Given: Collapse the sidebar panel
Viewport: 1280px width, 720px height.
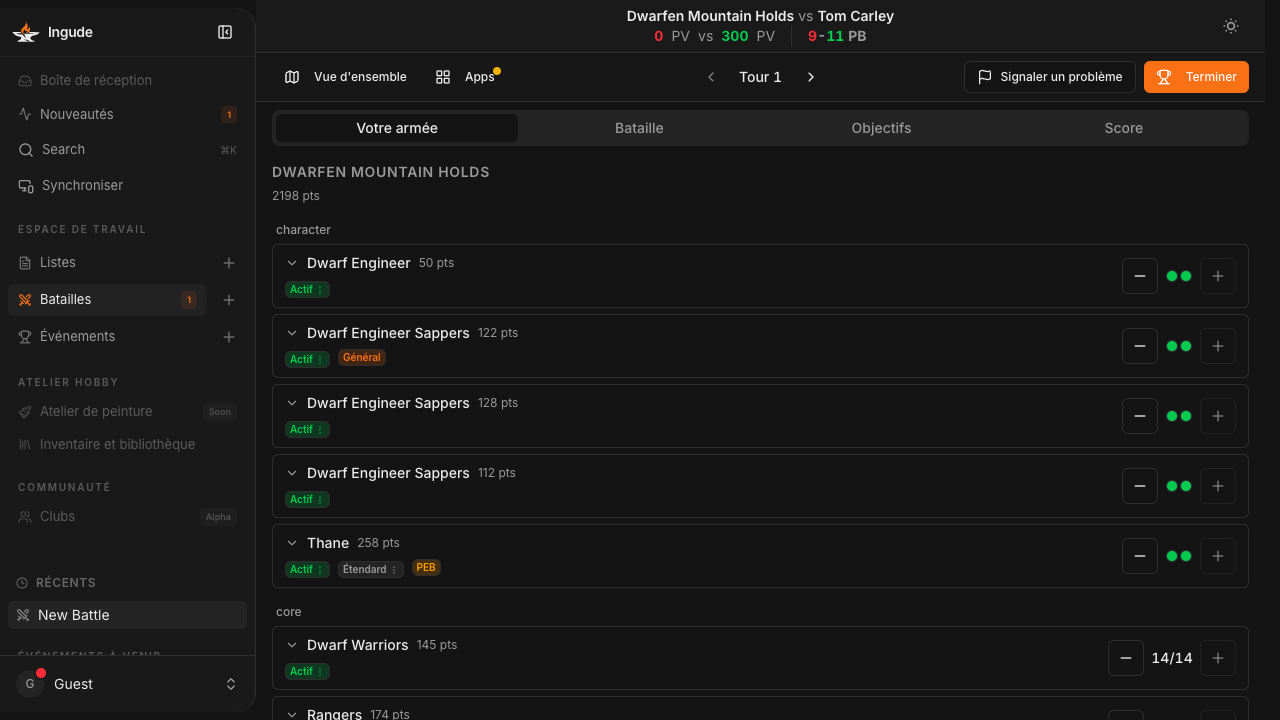Looking at the screenshot, I should tap(225, 32).
